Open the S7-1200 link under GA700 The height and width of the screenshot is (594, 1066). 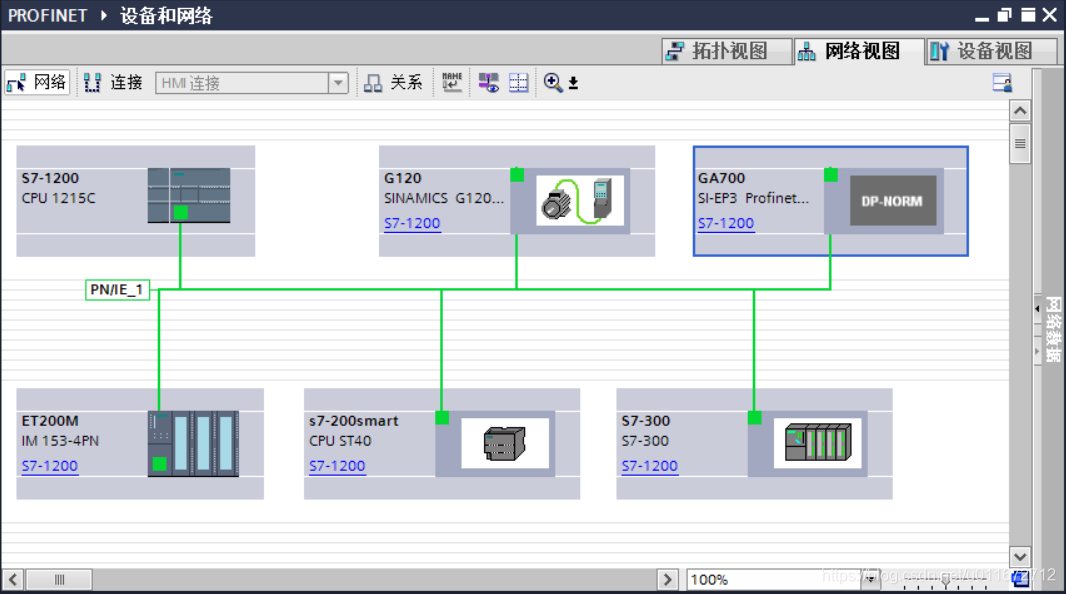(x=725, y=223)
